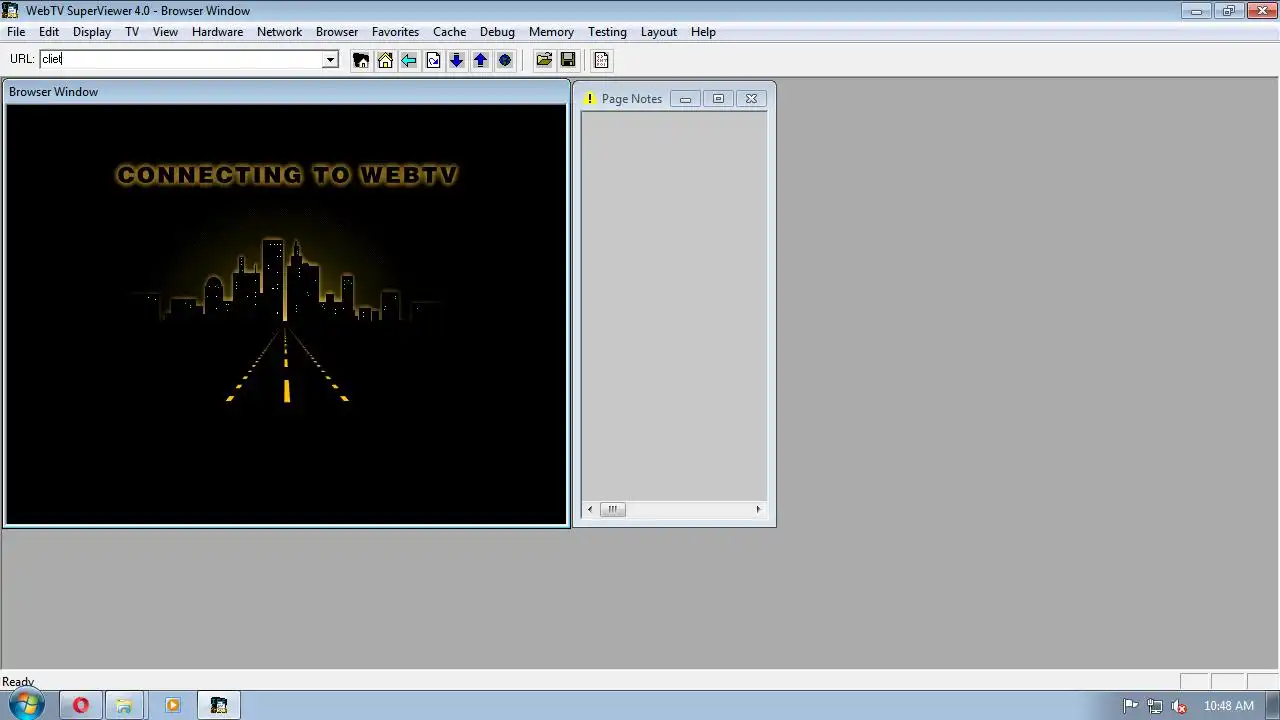Viewport: 1280px width, 720px height.
Task: Click into the URL input field
Action: 181,59
